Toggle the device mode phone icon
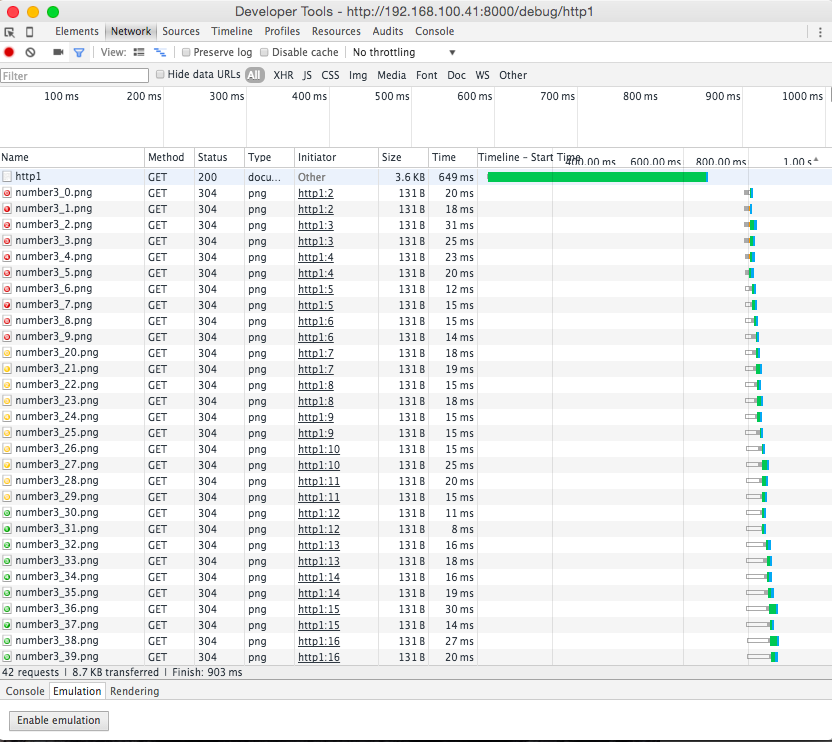This screenshot has width=832, height=742. [x=30, y=32]
